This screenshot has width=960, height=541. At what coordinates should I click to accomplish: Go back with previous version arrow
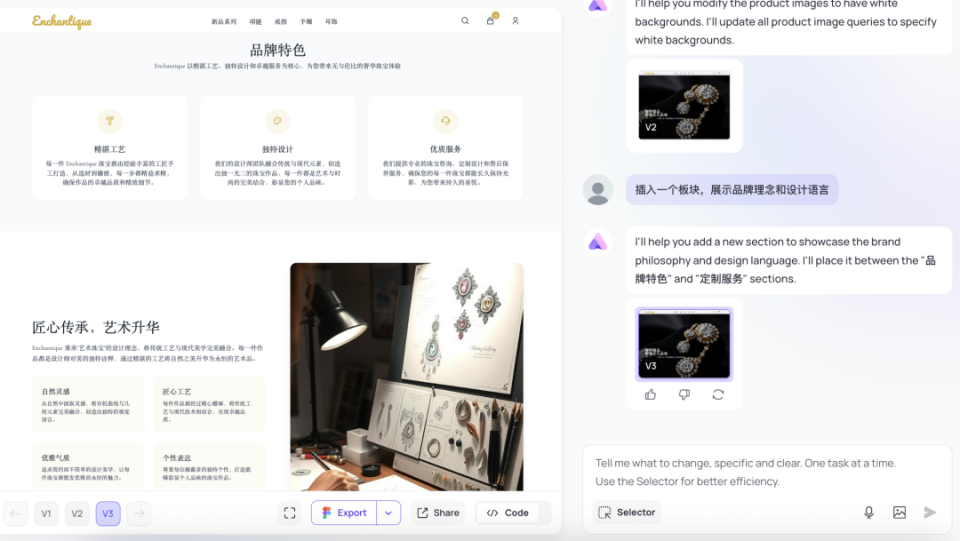(x=16, y=513)
